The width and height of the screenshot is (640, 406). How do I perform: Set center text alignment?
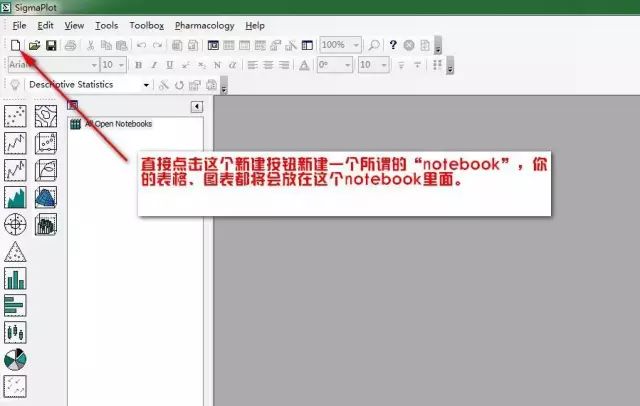point(268,65)
